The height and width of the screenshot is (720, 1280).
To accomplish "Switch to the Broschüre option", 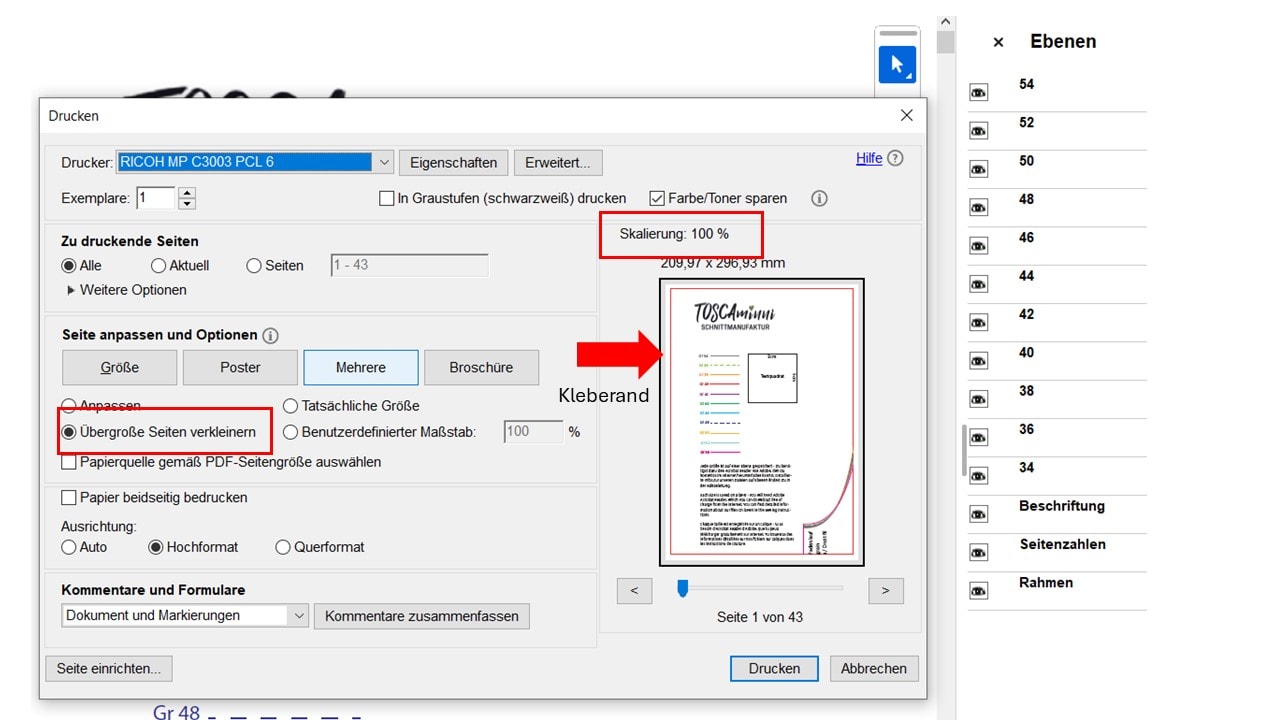I will (481, 367).
